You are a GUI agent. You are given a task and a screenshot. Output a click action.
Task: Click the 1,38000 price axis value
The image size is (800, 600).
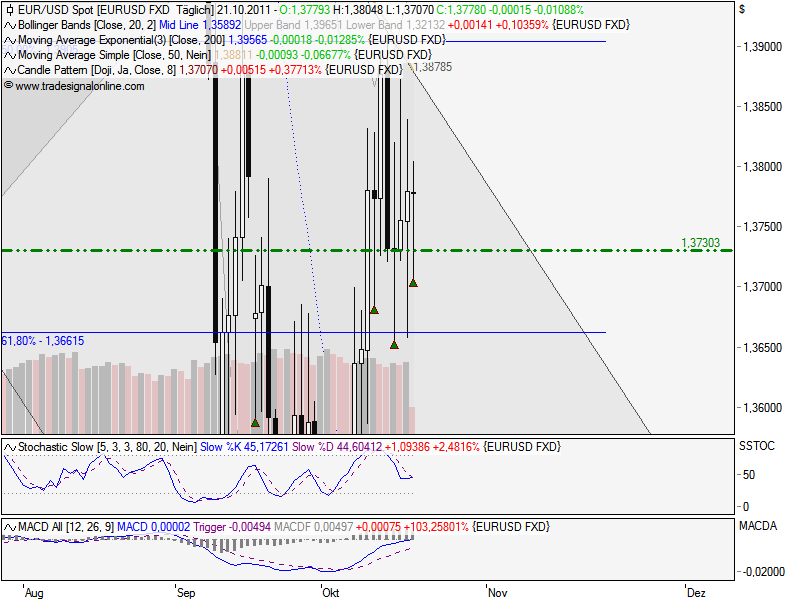pyautogui.click(x=762, y=167)
